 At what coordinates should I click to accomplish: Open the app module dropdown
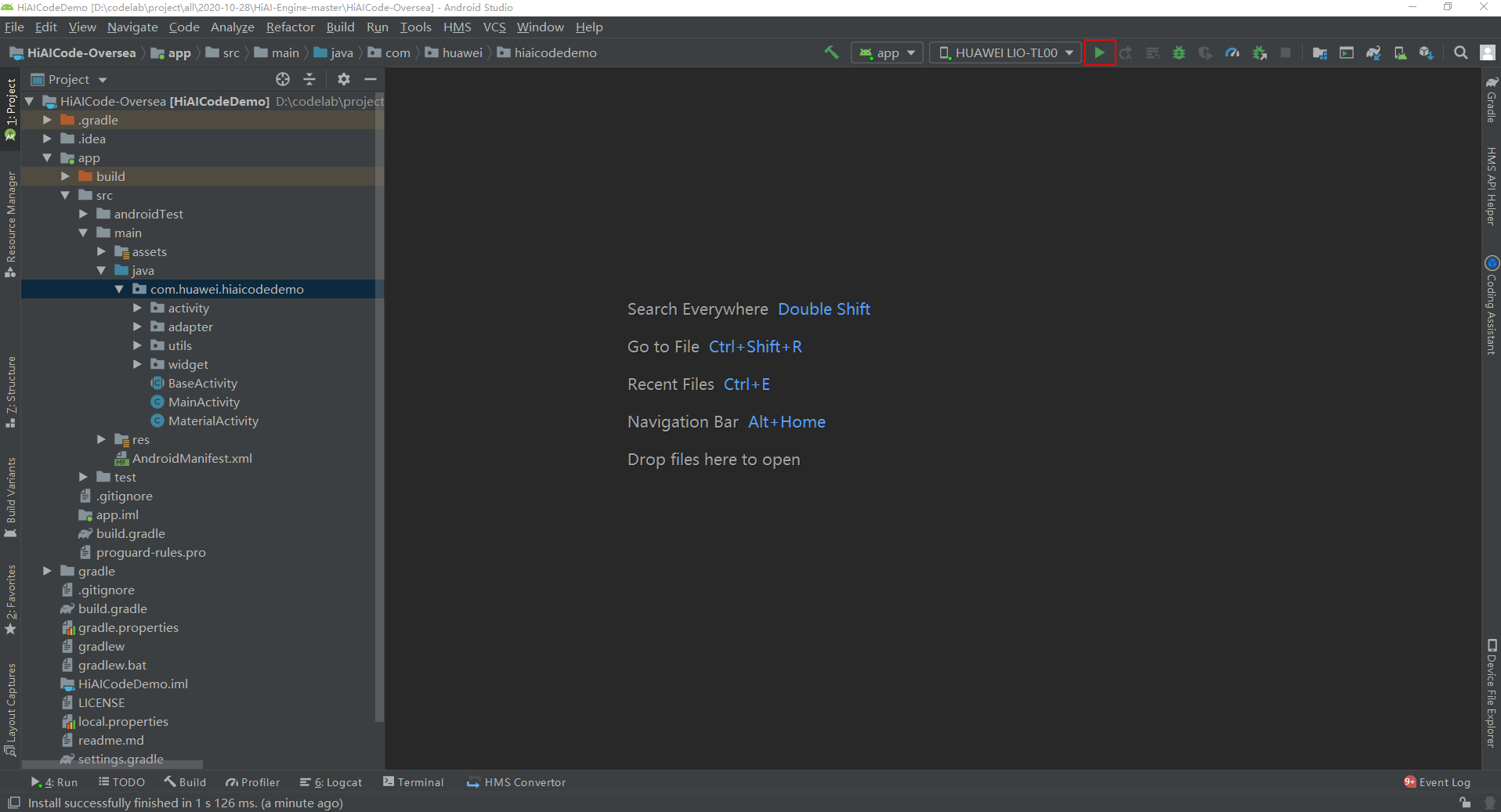(886, 52)
